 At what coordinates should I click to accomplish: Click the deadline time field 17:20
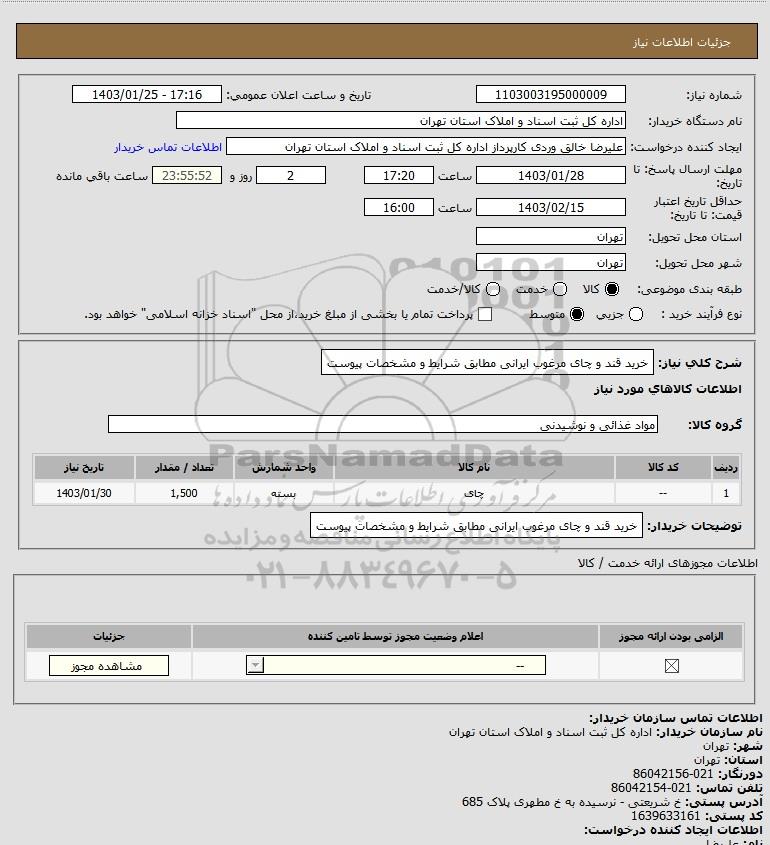(399, 175)
